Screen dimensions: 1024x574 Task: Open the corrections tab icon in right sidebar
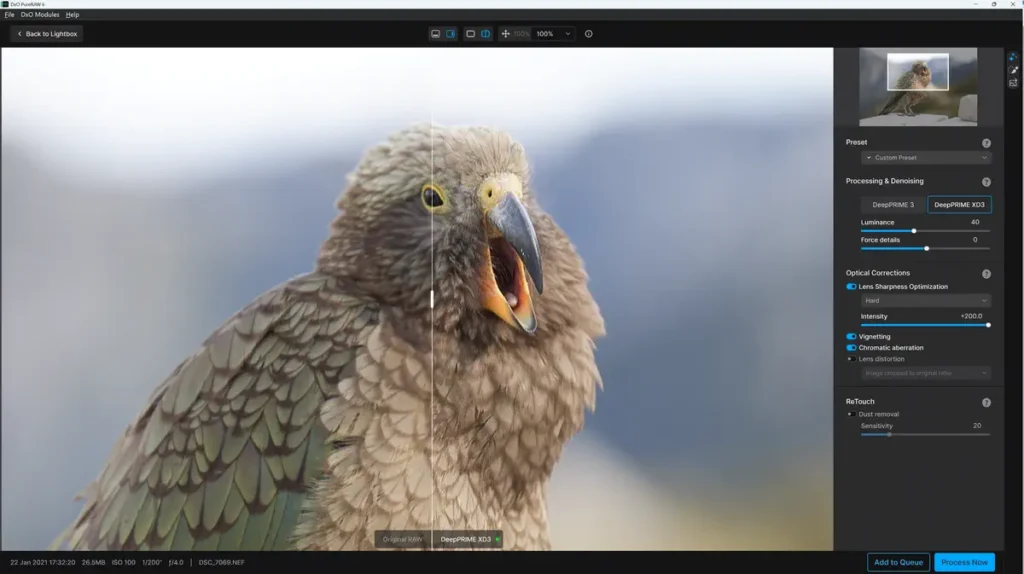(1013, 57)
